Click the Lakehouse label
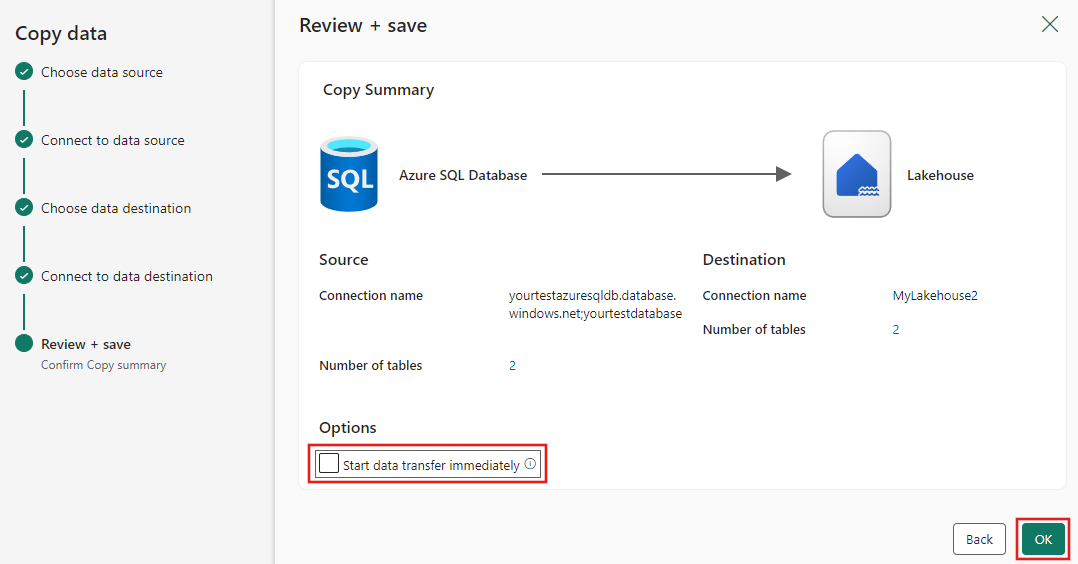 pyautogui.click(x=940, y=175)
